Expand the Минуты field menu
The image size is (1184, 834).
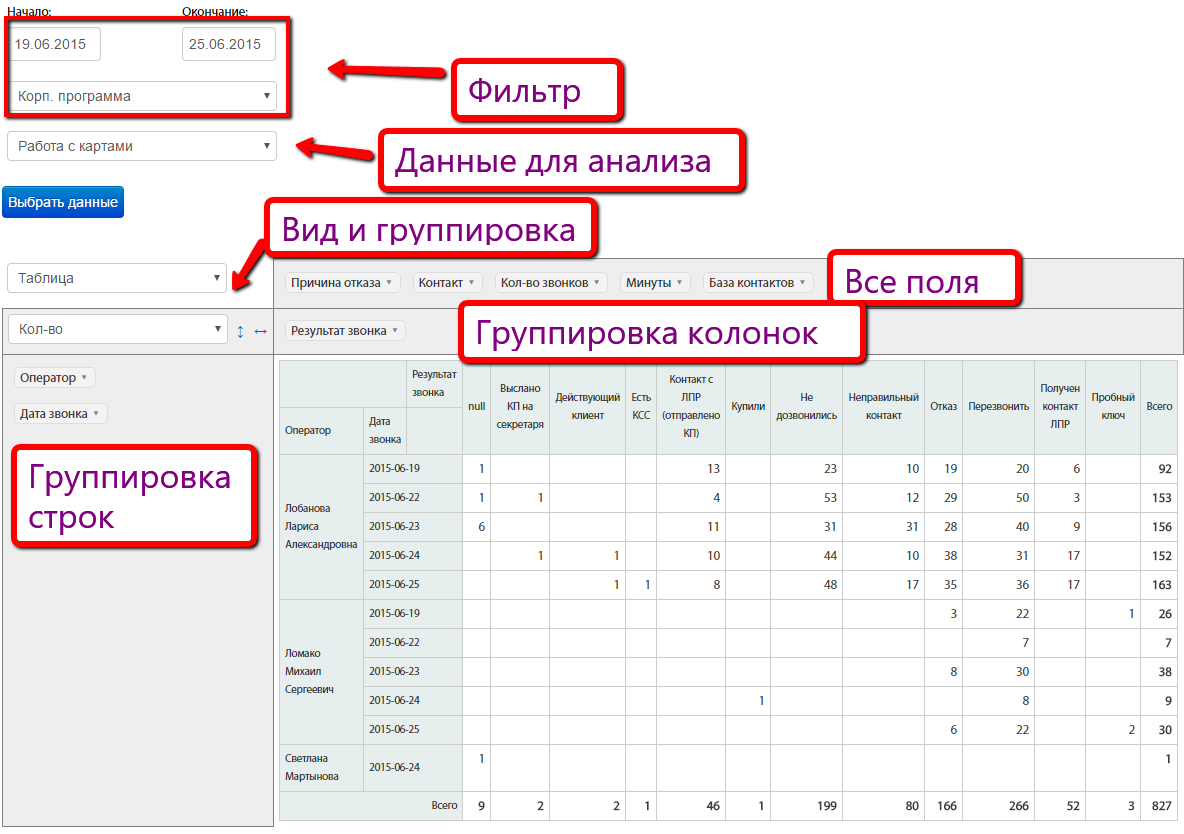[x=654, y=282]
